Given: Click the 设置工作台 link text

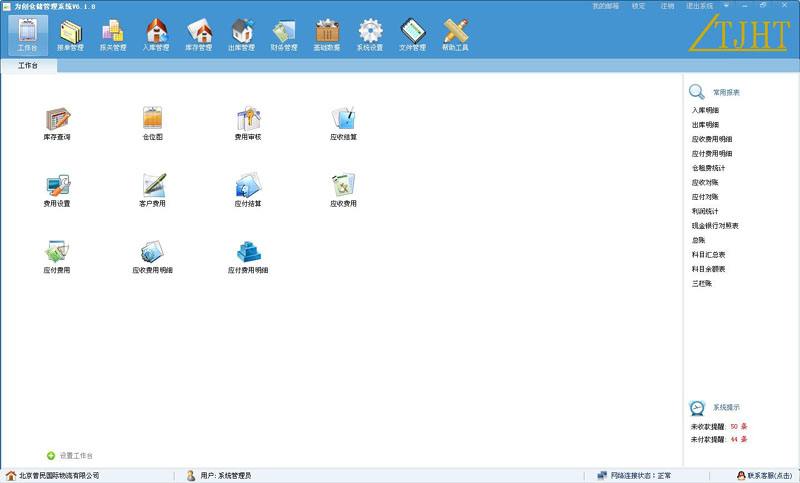Looking at the screenshot, I should [77, 455].
